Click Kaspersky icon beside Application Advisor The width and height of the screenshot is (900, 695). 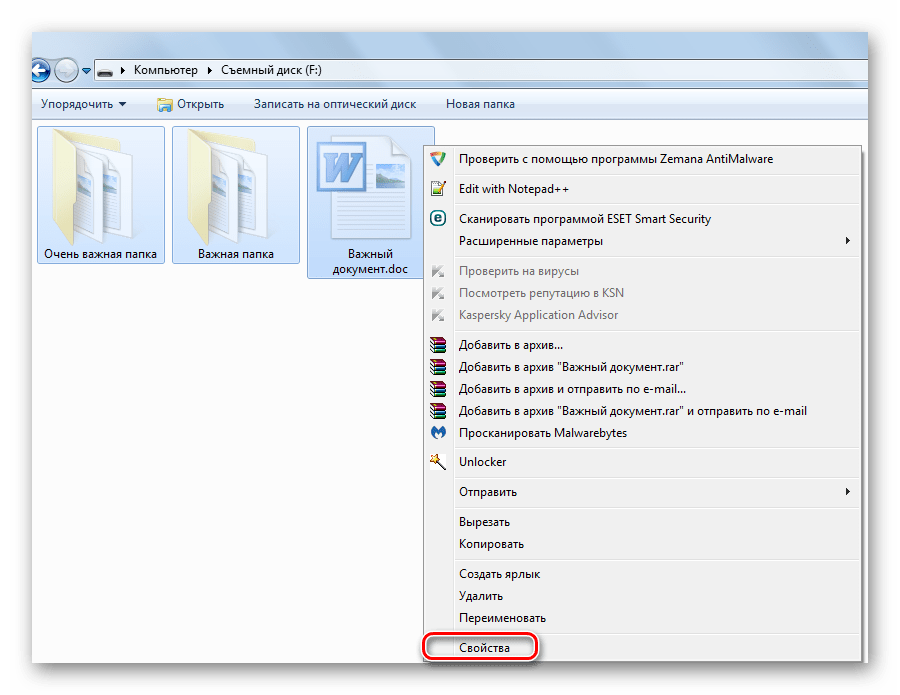click(438, 315)
